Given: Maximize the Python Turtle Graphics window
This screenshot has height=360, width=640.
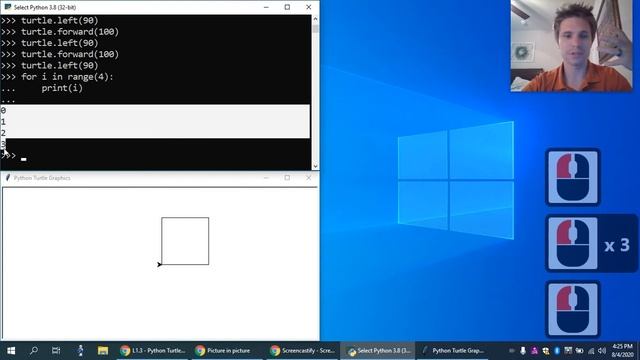Looking at the screenshot, I should (x=287, y=178).
